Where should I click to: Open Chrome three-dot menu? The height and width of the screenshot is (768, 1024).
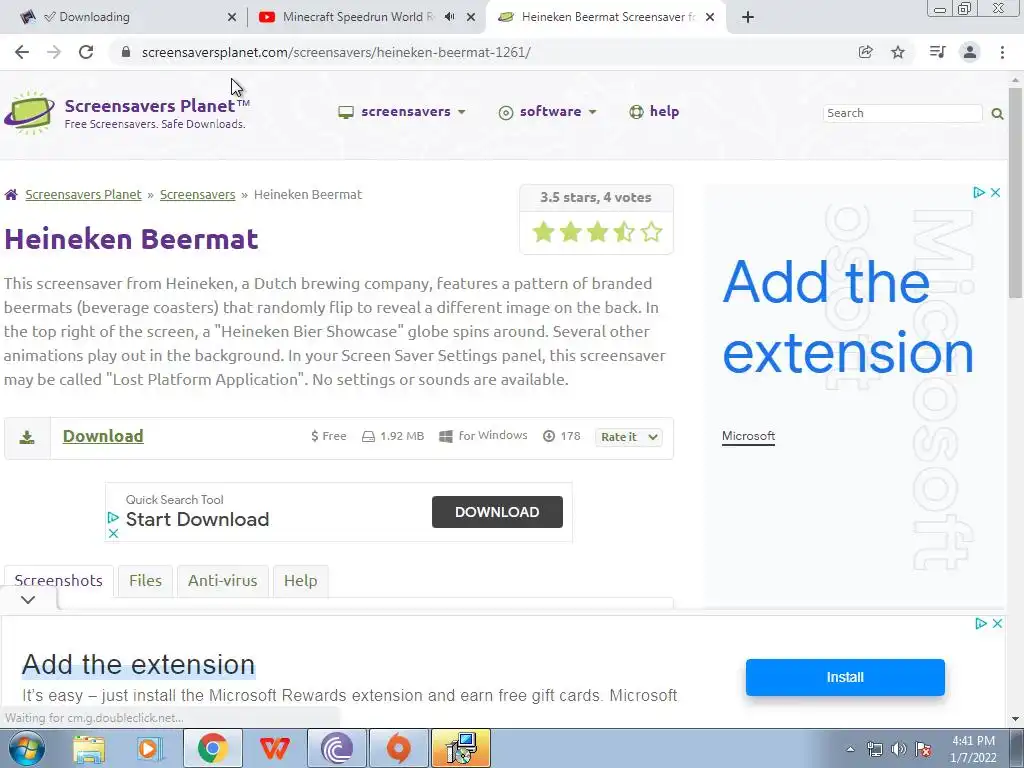(x=1002, y=52)
